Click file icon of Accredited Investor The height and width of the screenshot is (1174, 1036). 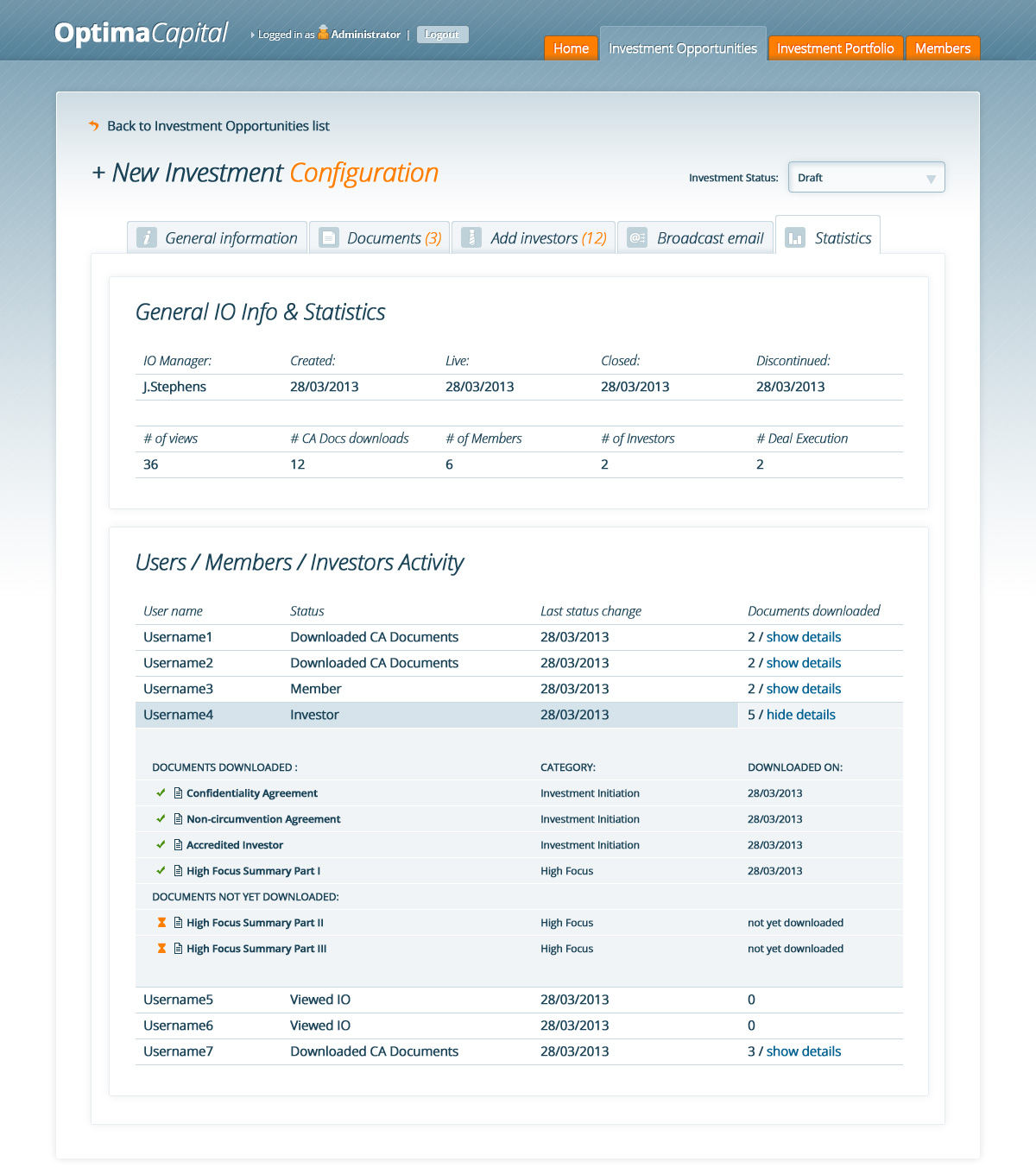click(x=178, y=845)
